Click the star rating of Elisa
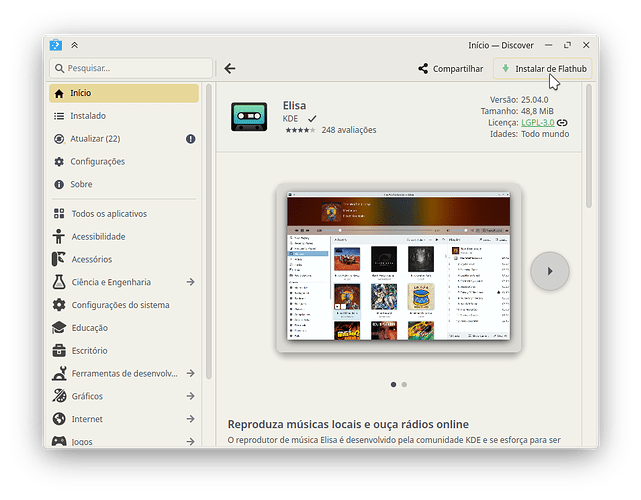 coord(300,130)
